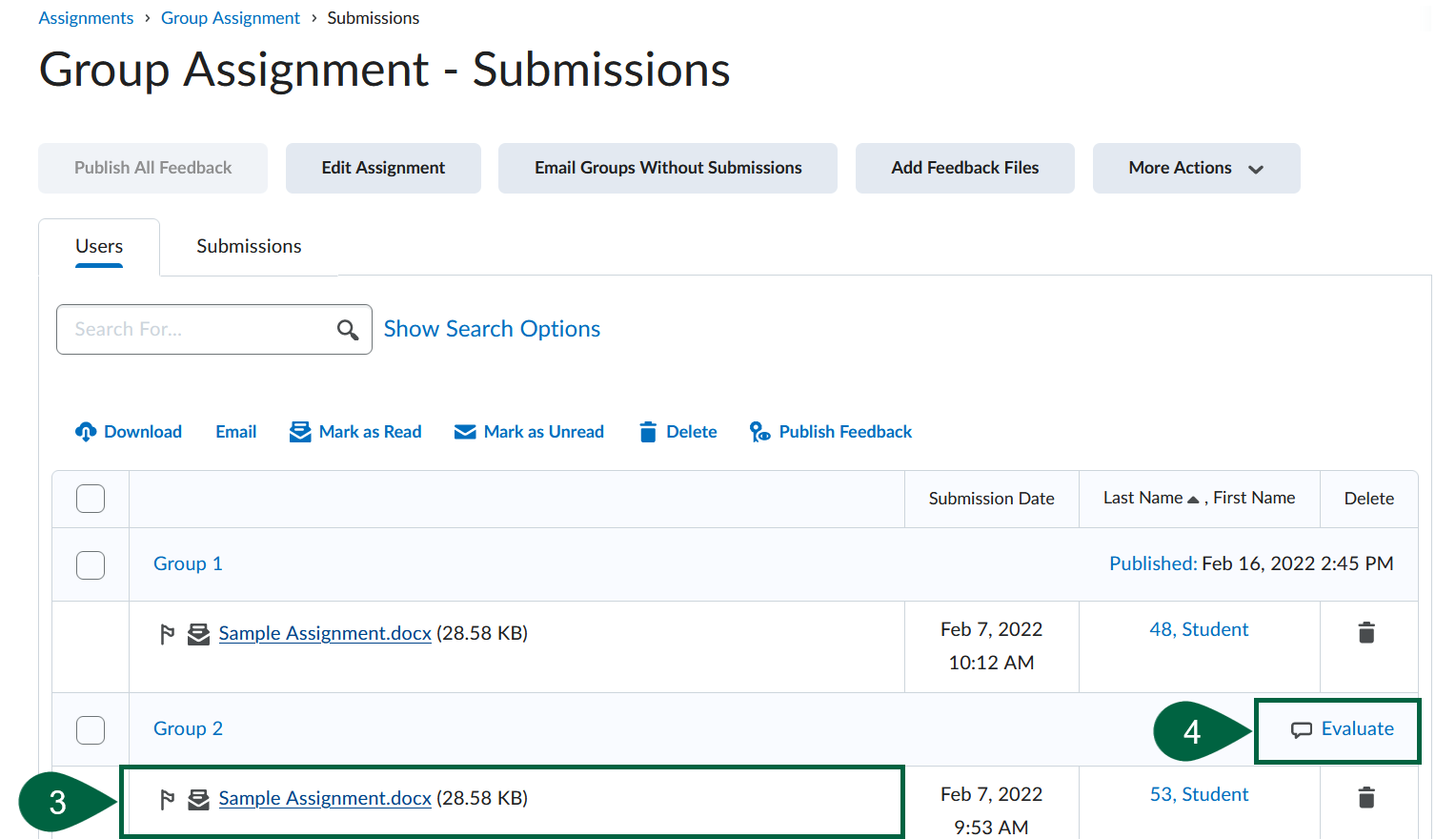Click the Search For input field
The width and height of the screenshot is (1456, 839).
(x=195, y=330)
